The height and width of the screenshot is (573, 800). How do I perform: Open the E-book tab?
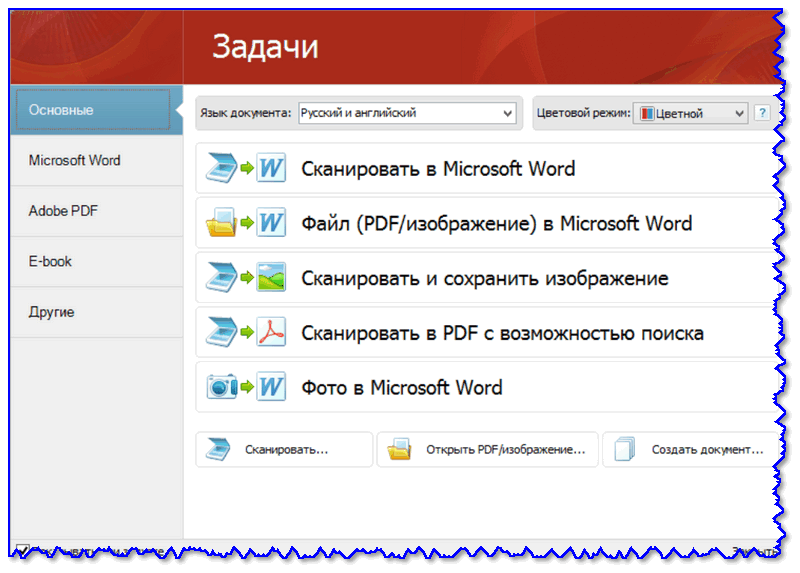click(x=96, y=262)
